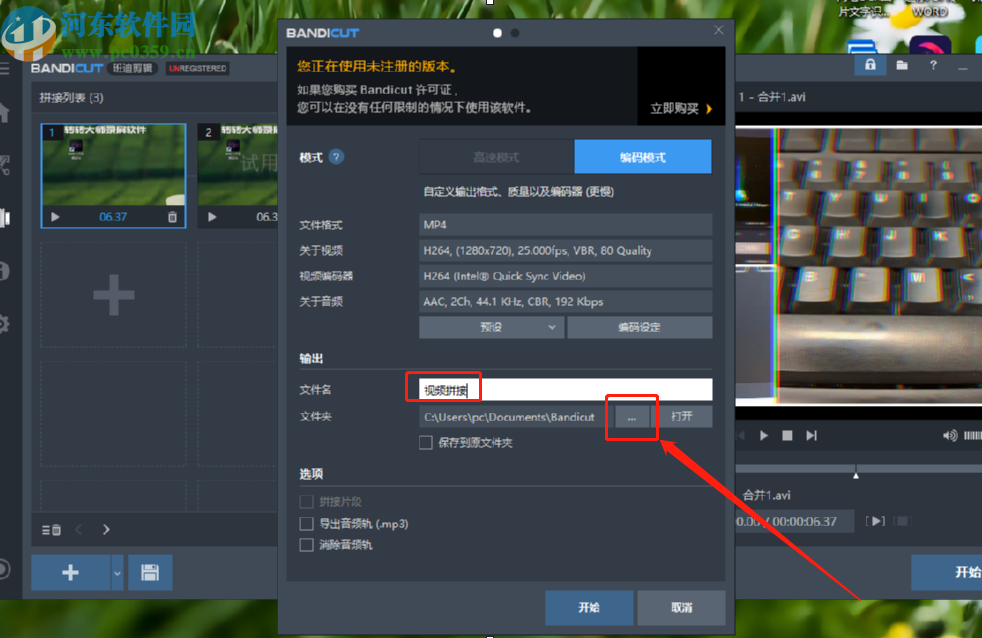Click the 立即购买 link
This screenshot has height=638, width=982.
click(x=681, y=108)
